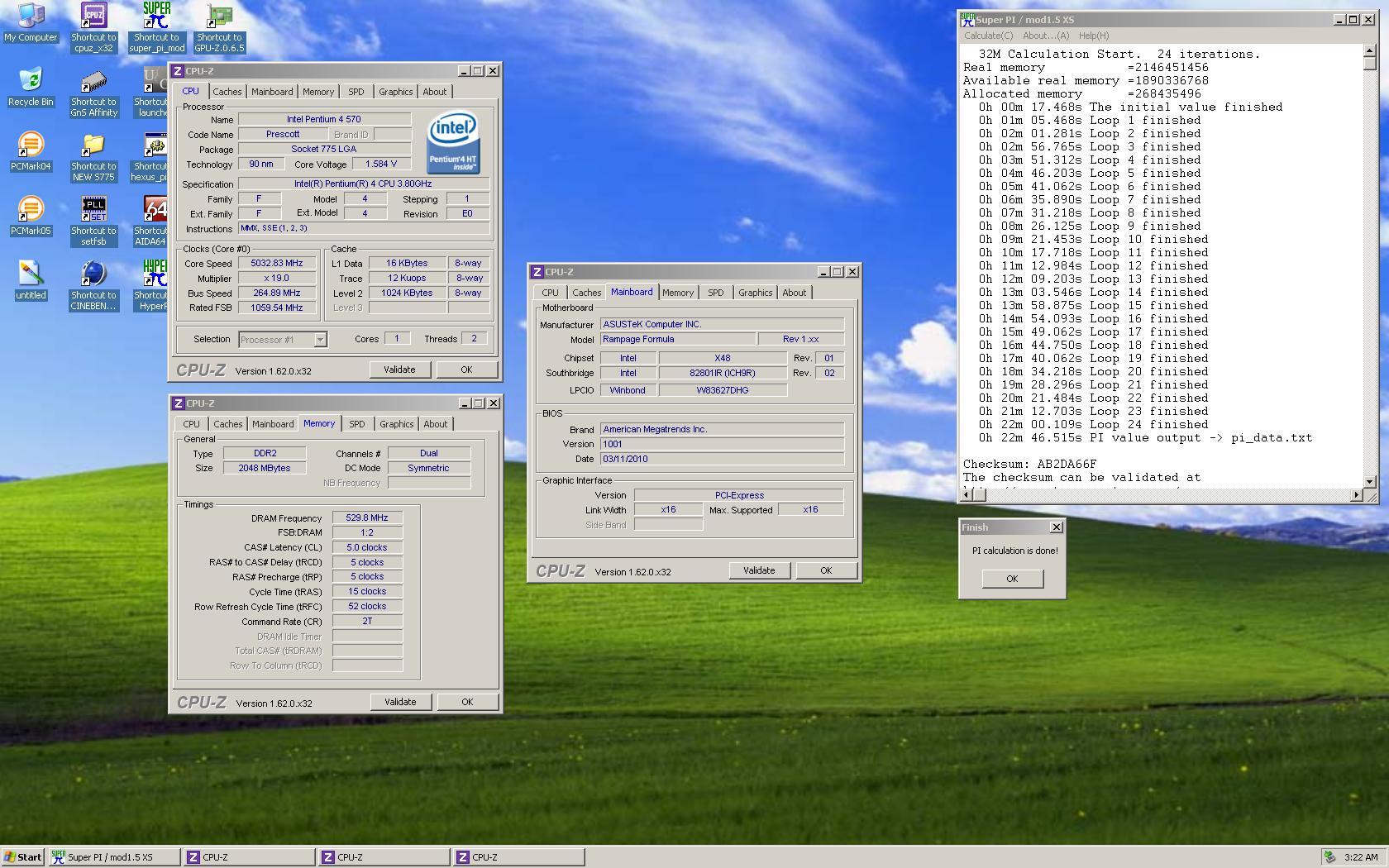Select the CINEBENCH shortcut icon
1389x868 pixels.
(x=93, y=286)
